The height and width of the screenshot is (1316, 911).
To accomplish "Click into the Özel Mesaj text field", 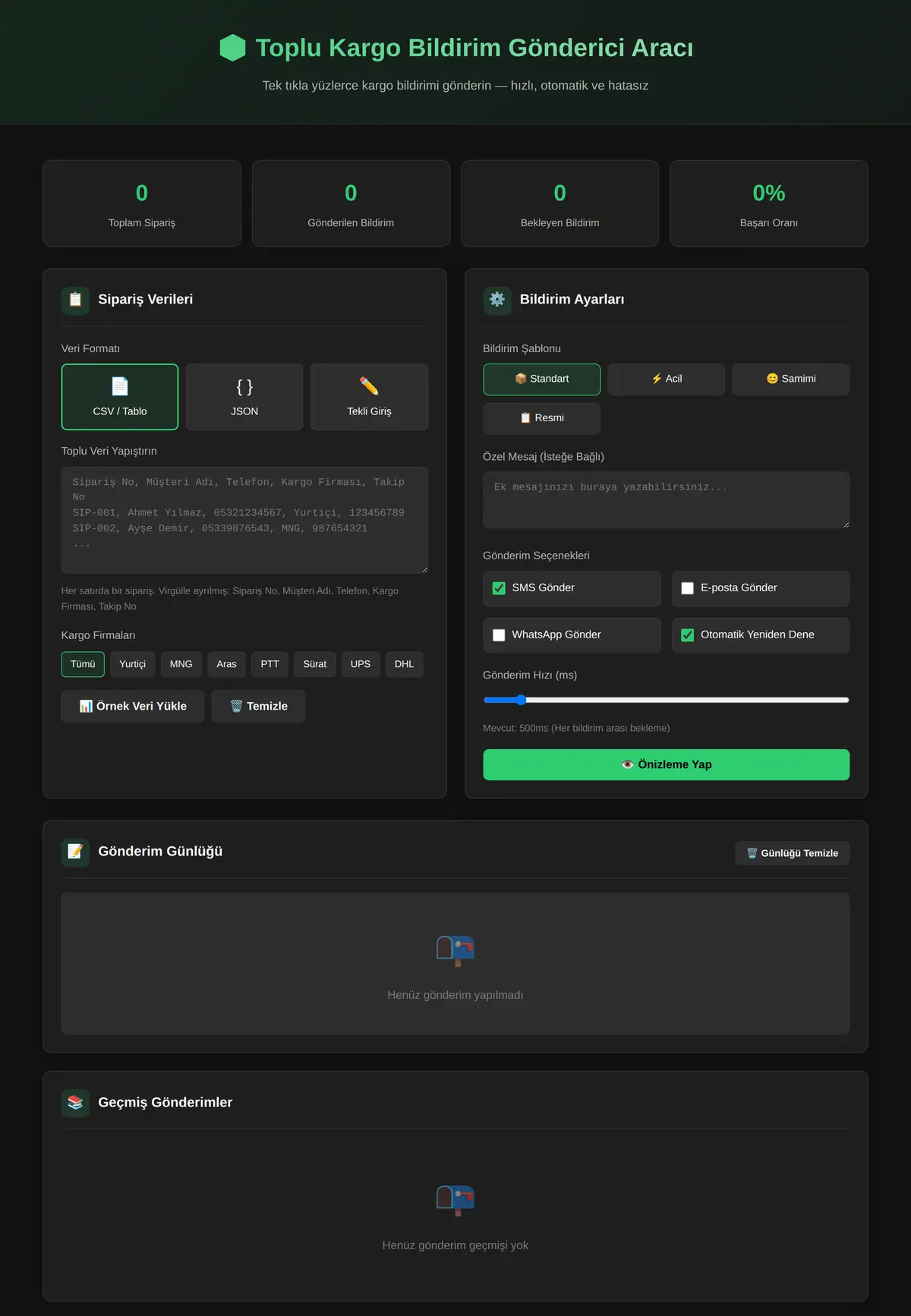I will point(667,500).
